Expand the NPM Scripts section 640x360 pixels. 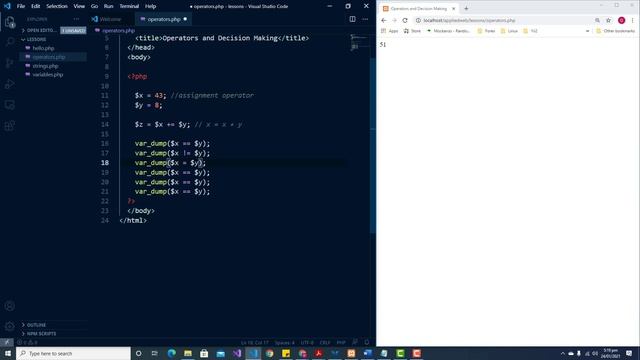click(53, 333)
